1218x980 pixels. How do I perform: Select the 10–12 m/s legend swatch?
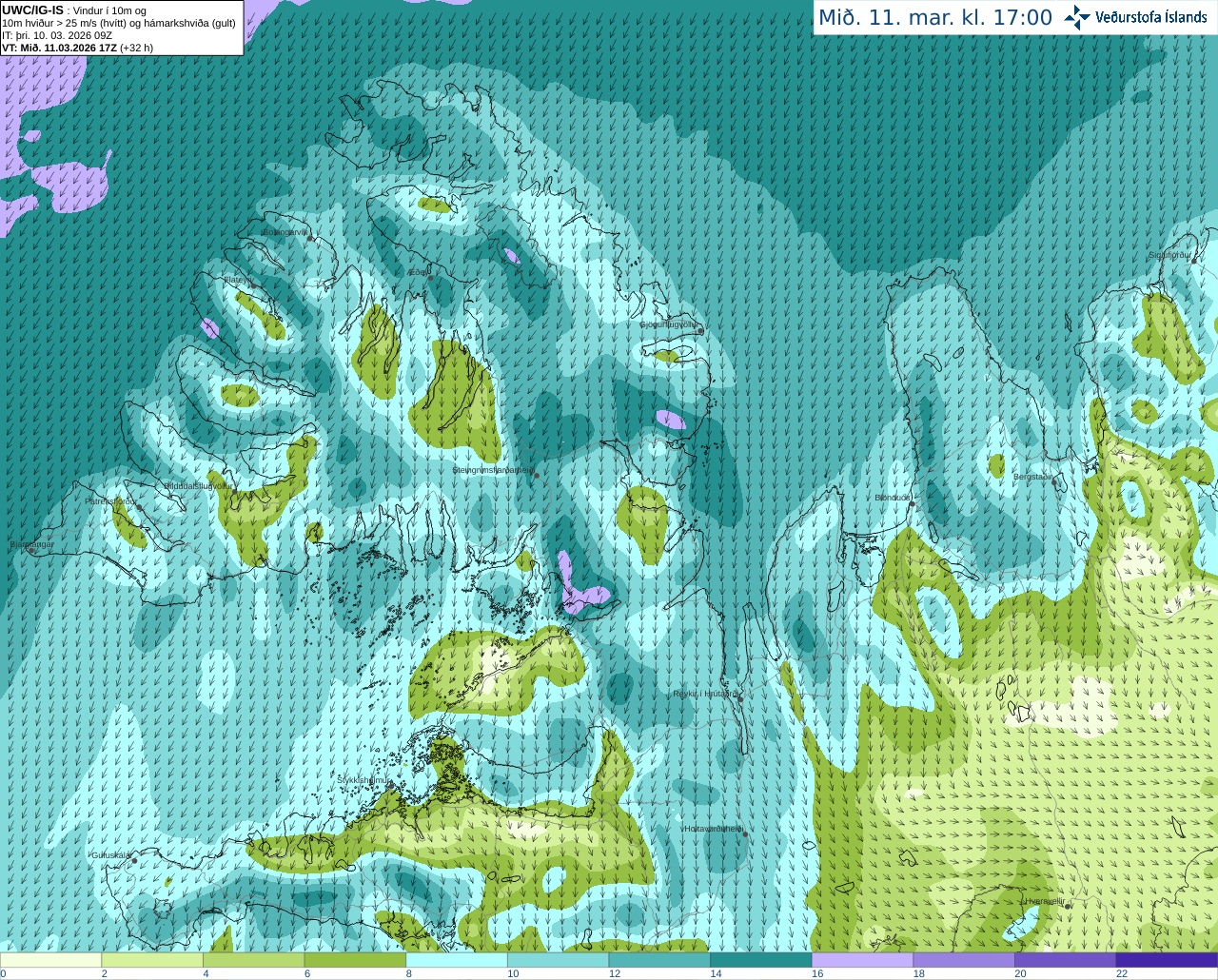(x=558, y=960)
